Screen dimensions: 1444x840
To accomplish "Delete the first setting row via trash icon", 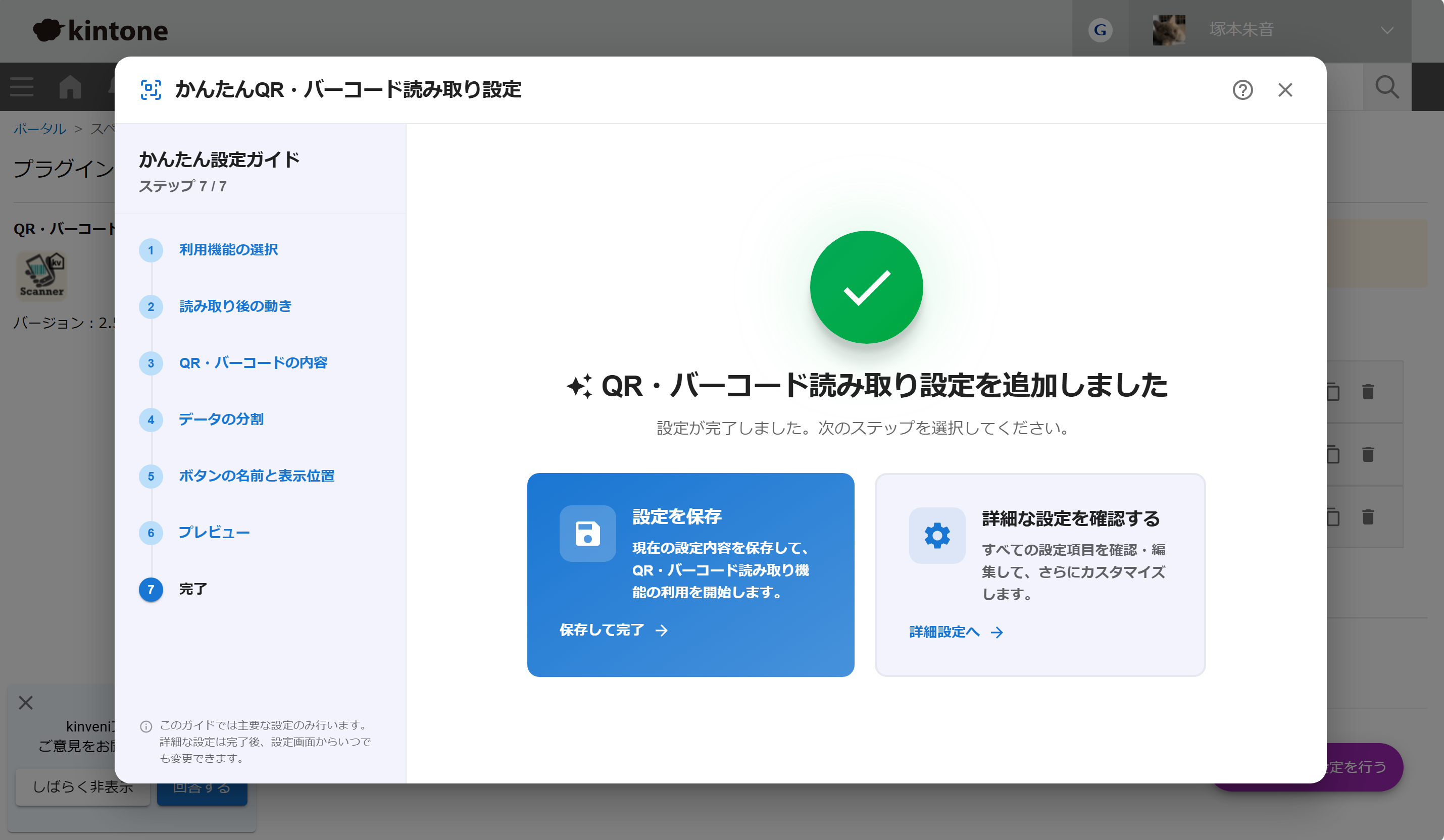I will point(1368,392).
